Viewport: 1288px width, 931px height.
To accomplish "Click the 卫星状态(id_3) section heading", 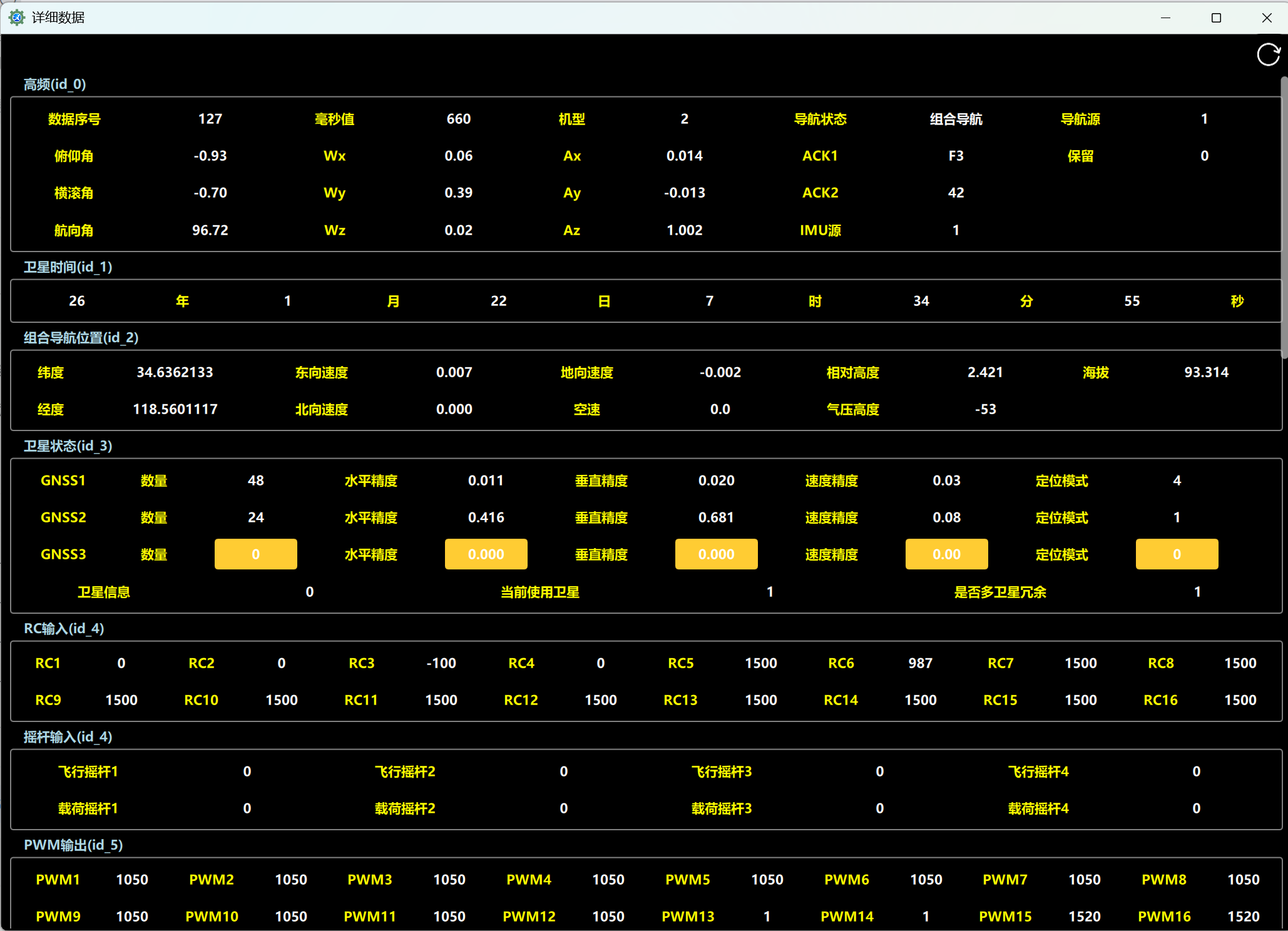I will tap(68, 446).
